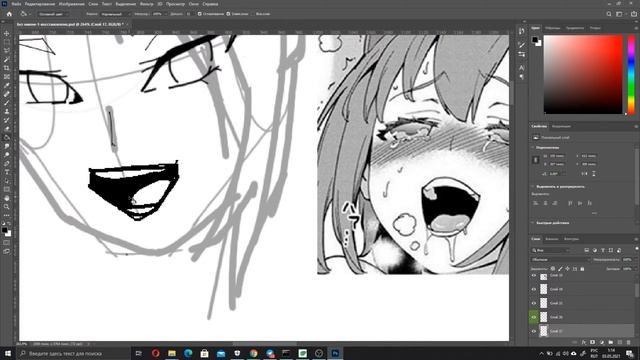
Task: Create a new group folder in Layers panel
Action: 611,342
